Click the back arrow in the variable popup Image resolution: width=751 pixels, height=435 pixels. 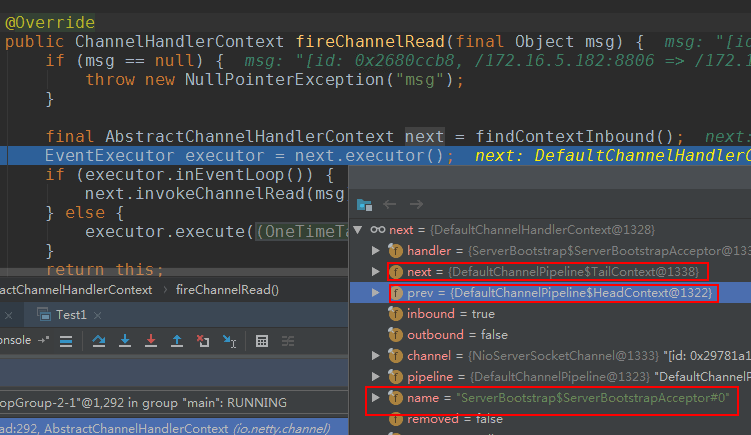point(390,205)
